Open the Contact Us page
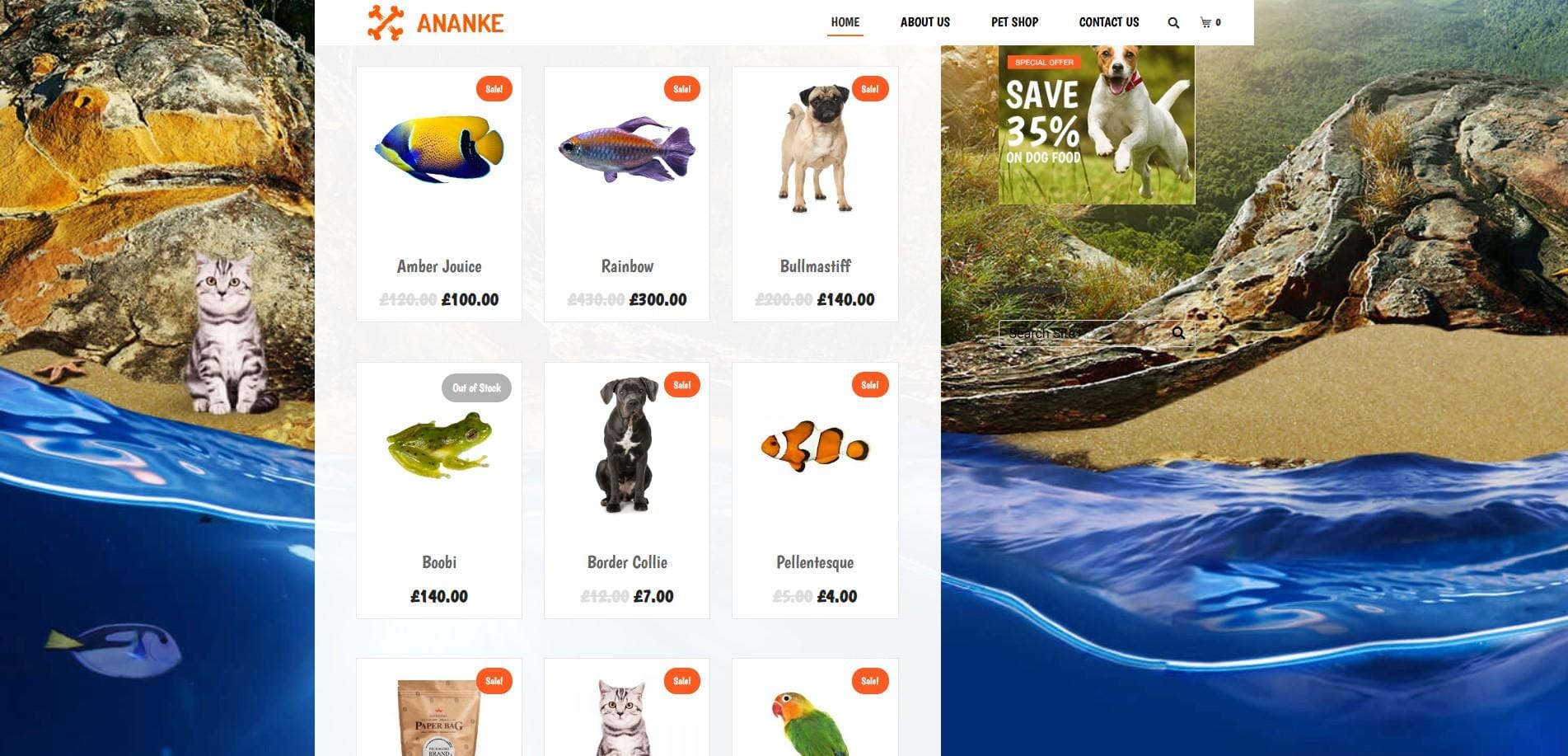Screen dimensions: 1568x756 1109,22
